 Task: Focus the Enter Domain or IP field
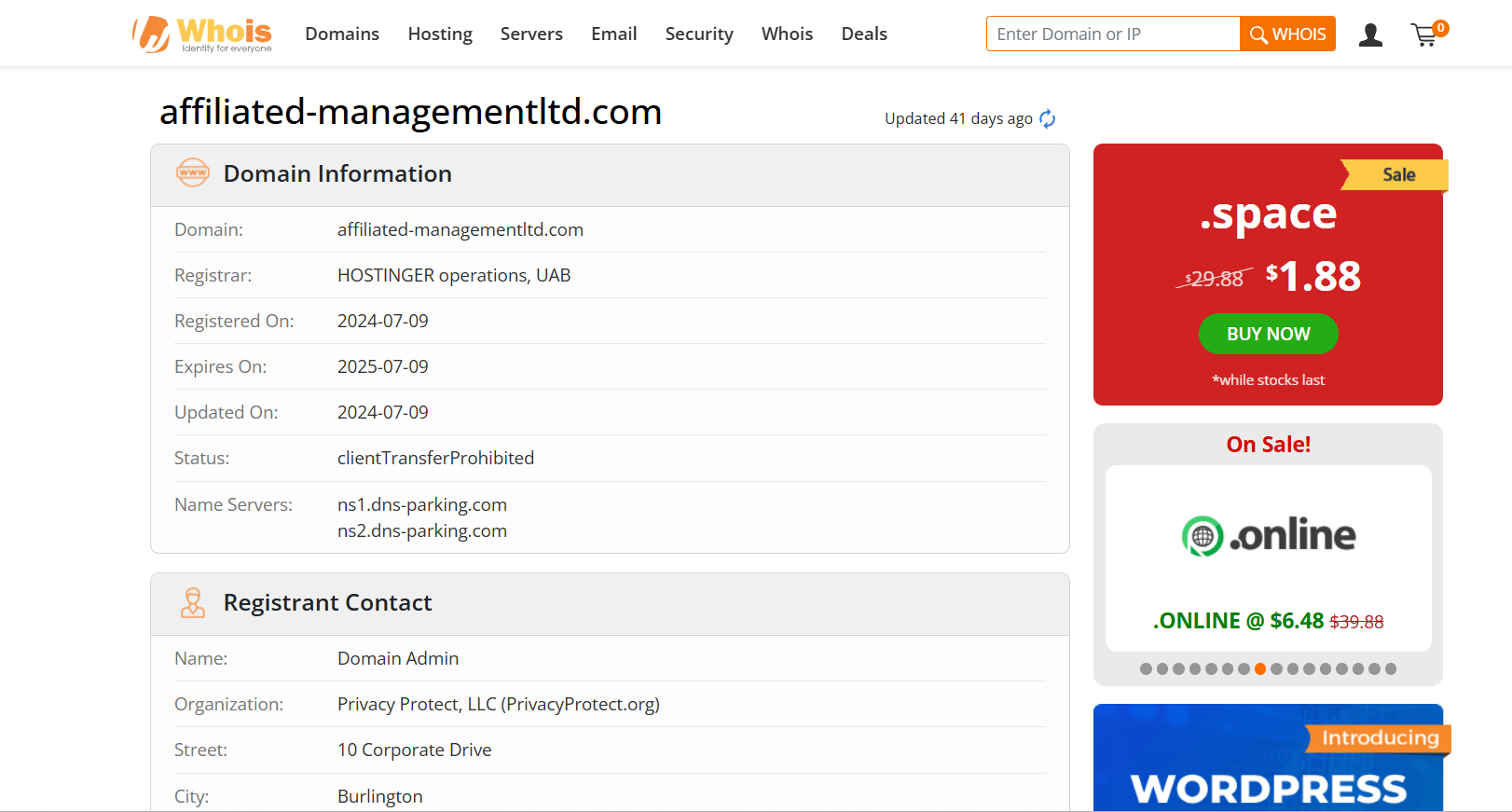(1113, 34)
